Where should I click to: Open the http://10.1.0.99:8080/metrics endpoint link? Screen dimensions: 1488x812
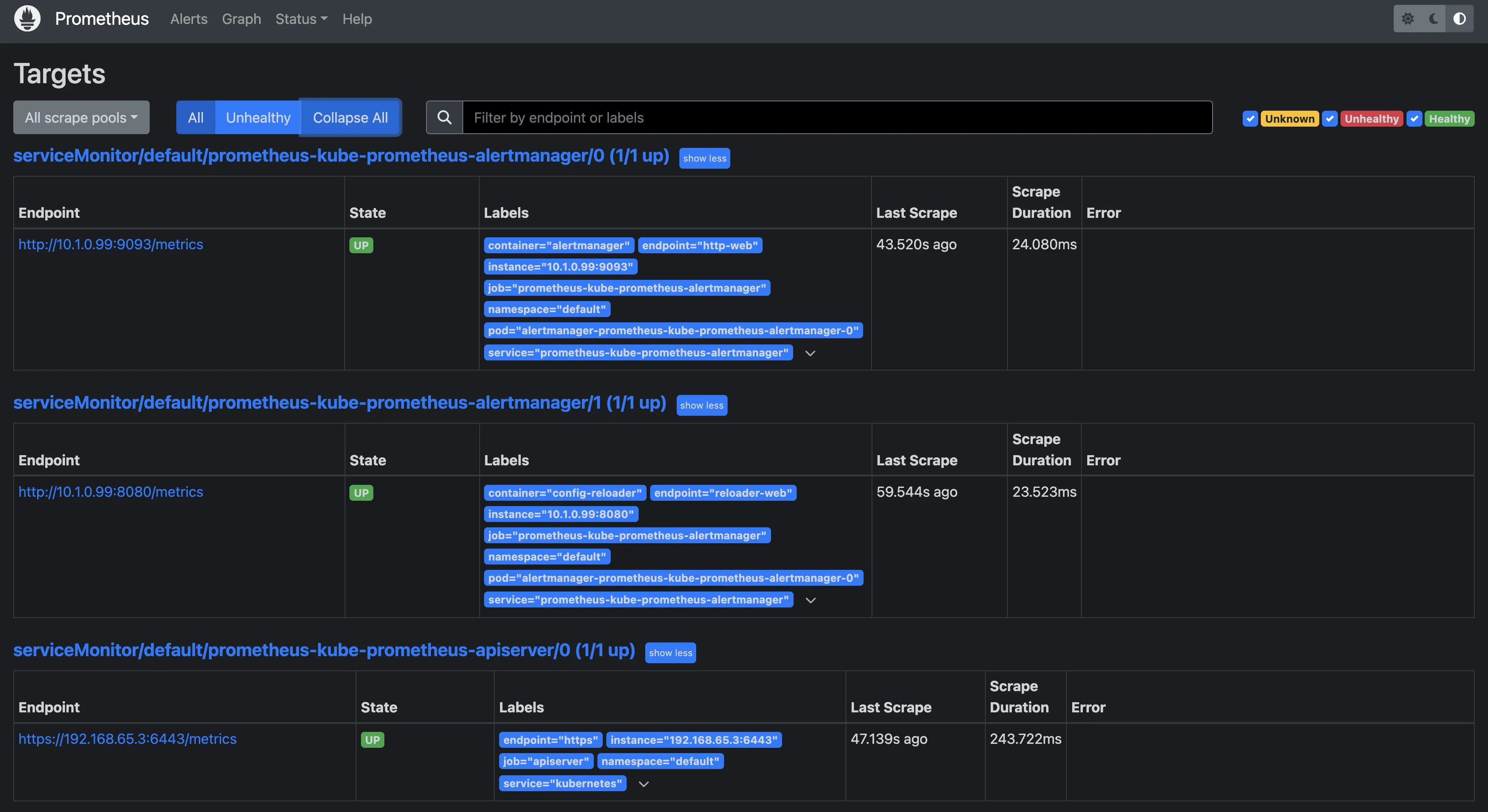click(111, 492)
